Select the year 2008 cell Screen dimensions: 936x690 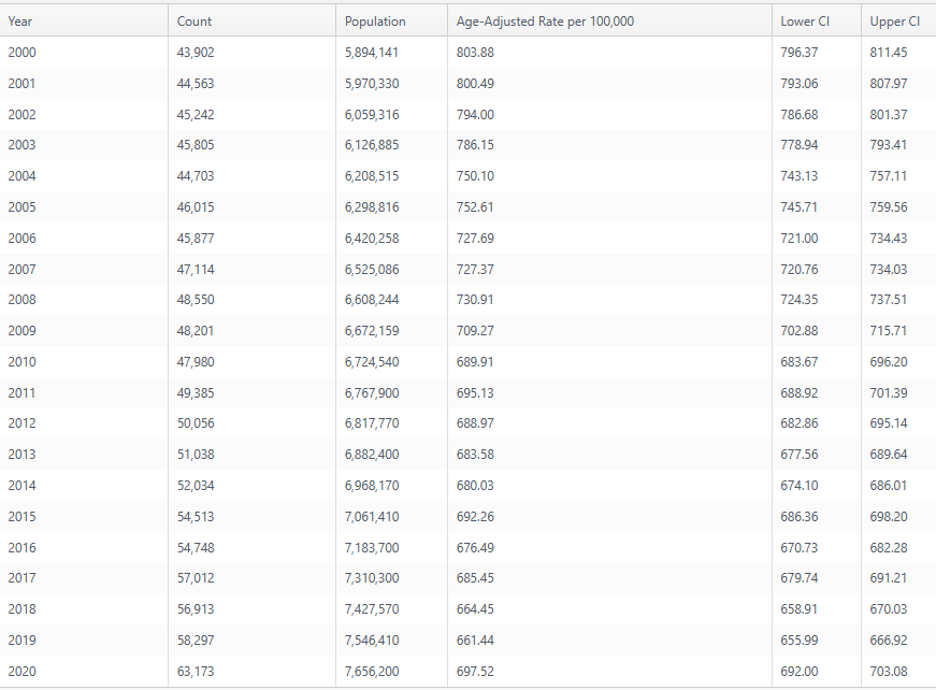(22, 300)
